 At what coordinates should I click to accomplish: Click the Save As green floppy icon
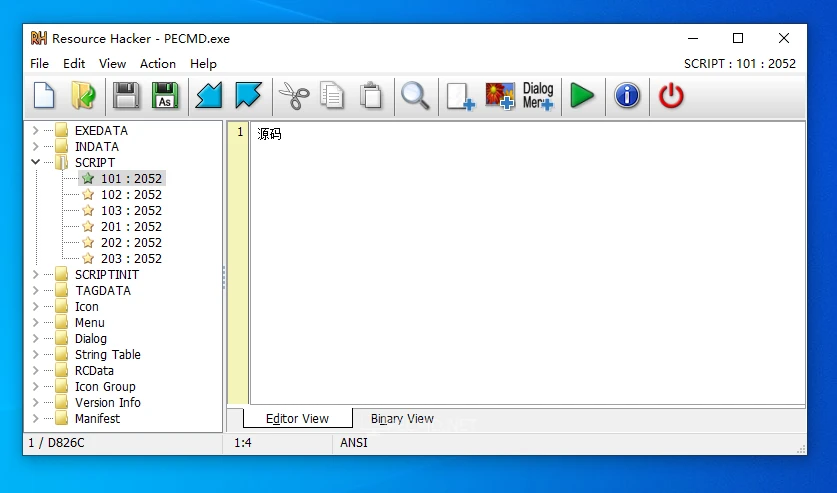(165, 96)
